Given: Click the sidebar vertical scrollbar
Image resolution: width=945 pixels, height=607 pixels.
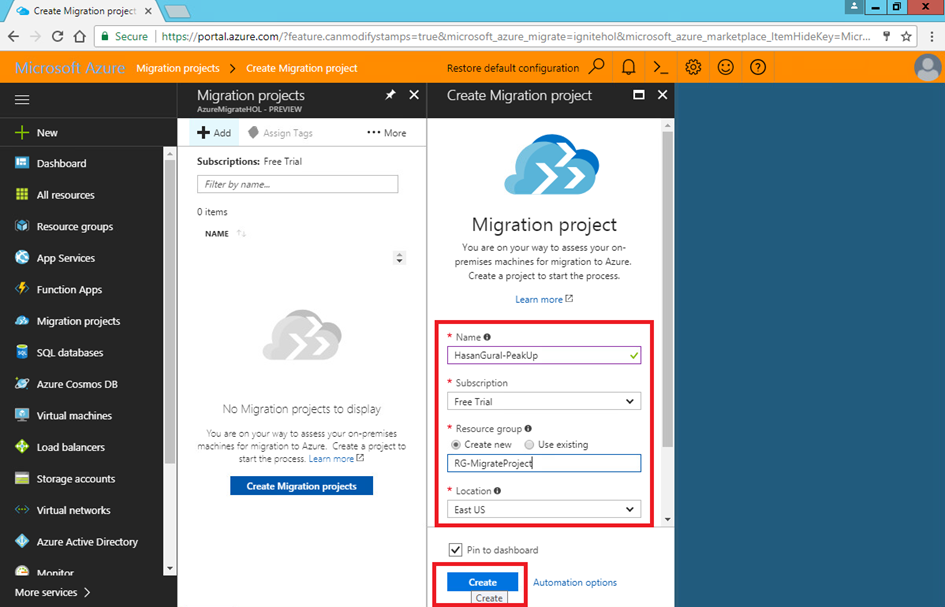Looking at the screenshot, I should (169, 312).
